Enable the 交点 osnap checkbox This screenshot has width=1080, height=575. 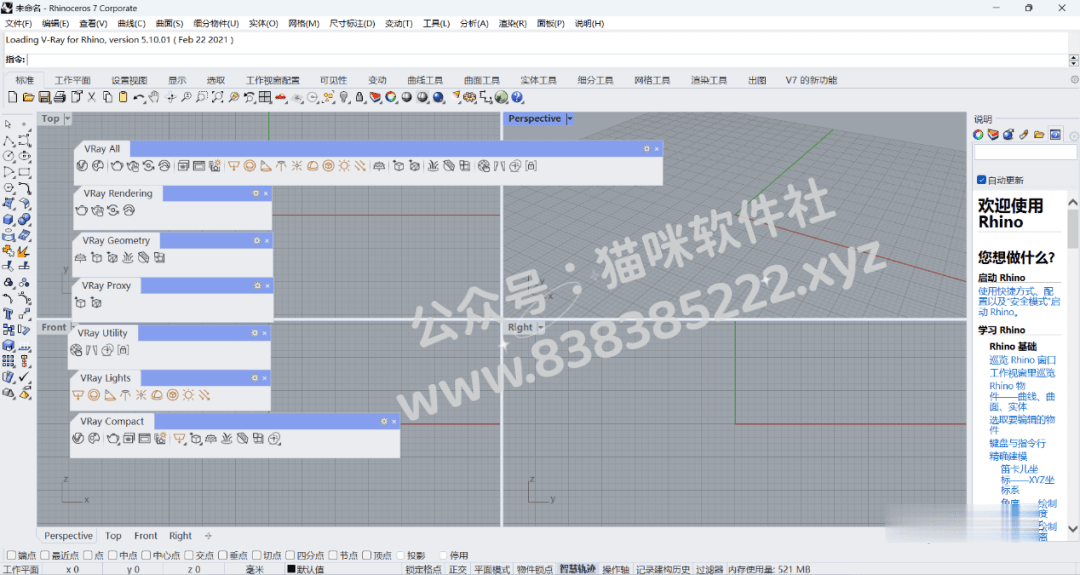click(x=189, y=555)
